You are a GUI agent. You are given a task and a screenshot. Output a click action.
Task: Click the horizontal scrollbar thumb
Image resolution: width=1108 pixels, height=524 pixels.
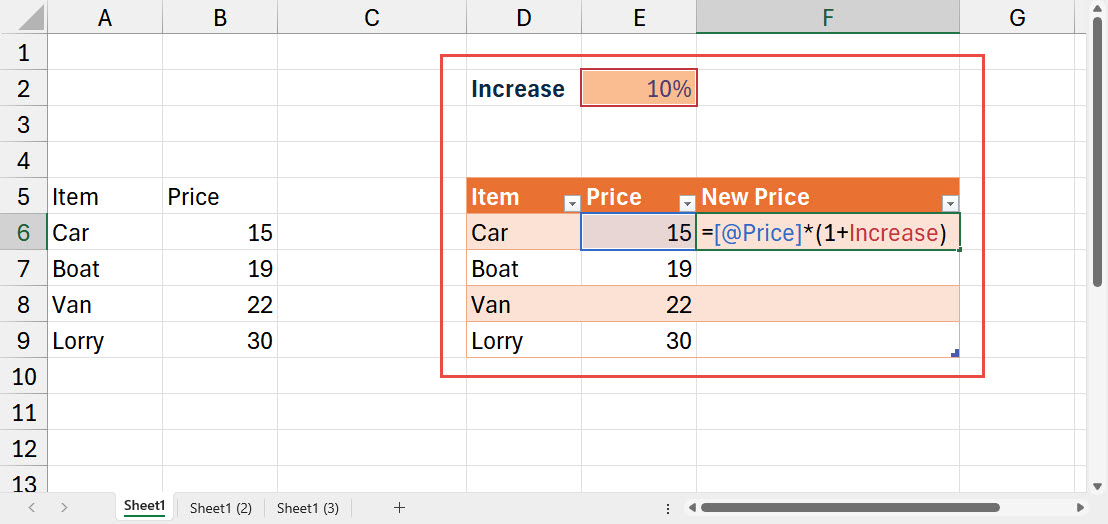(850, 508)
